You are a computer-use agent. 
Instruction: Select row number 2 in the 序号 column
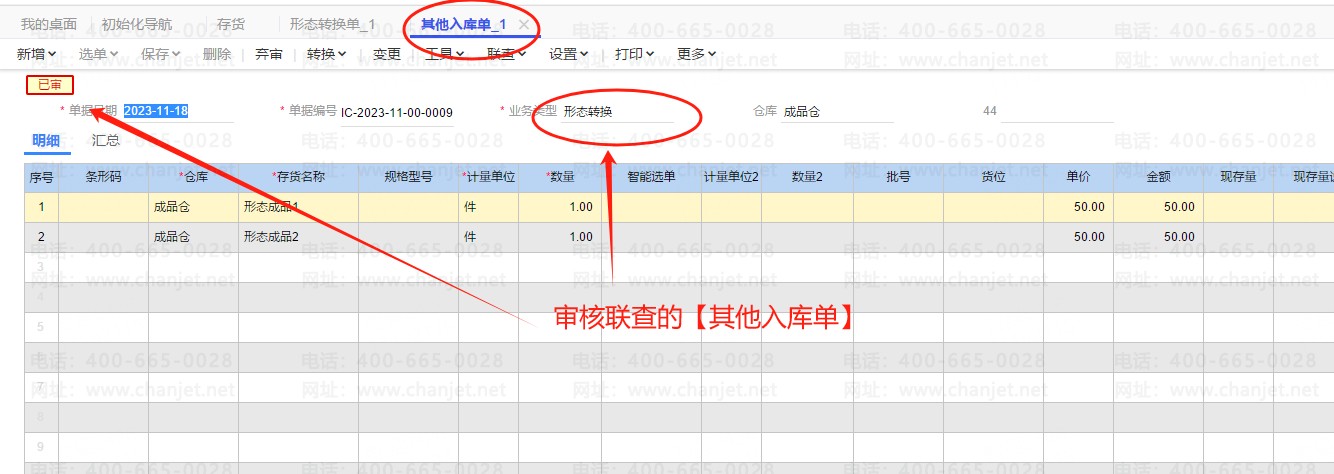click(41, 237)
